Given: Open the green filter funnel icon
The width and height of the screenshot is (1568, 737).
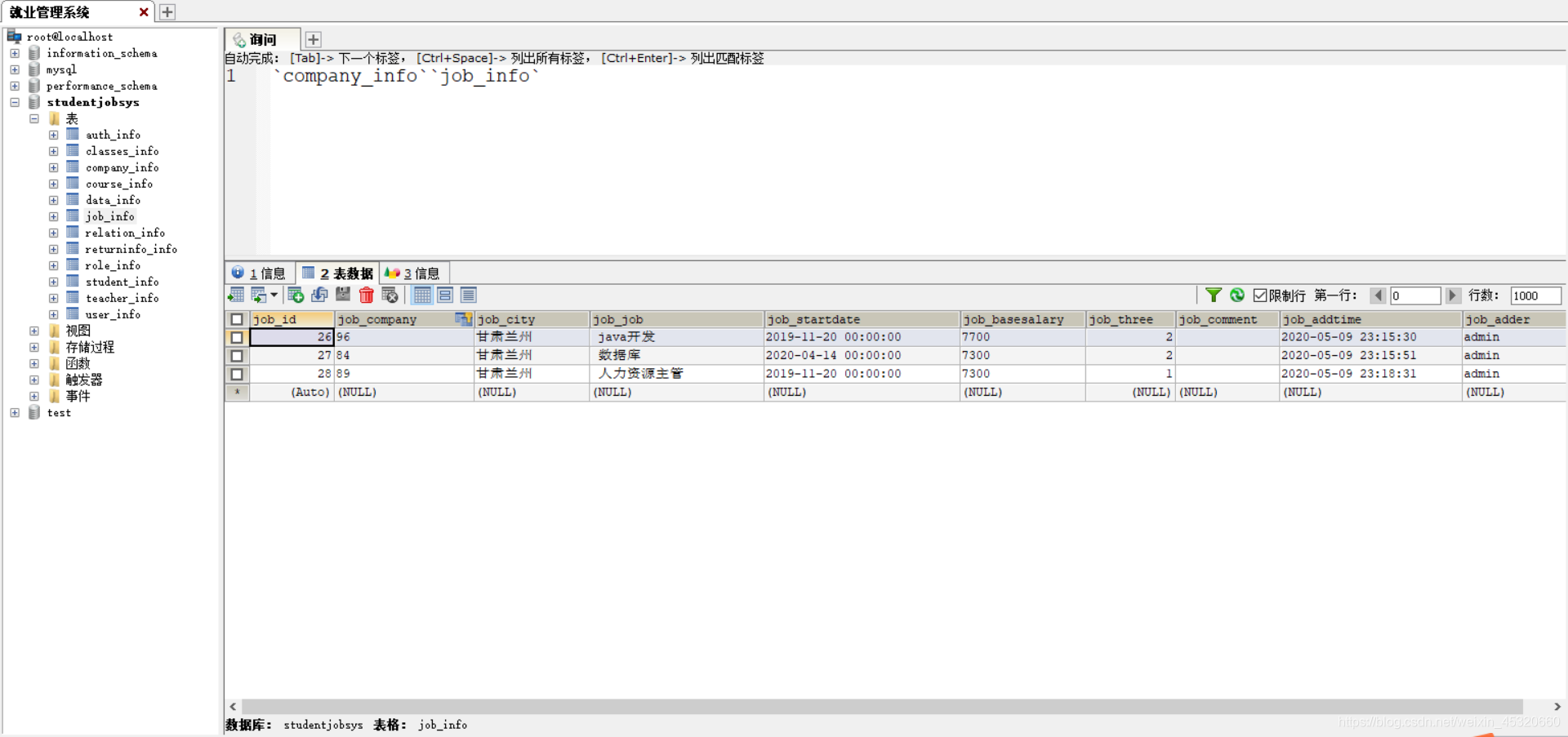Looking at the screenshot, I should [1214, 295].
